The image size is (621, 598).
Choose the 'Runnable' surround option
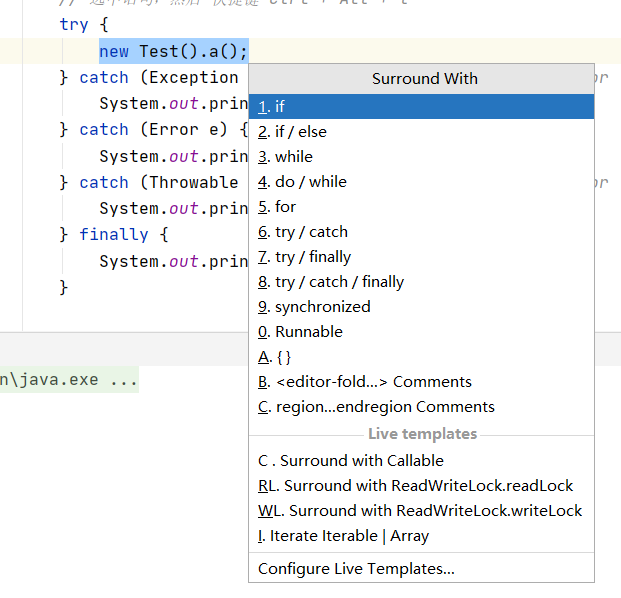coord(308,331)
